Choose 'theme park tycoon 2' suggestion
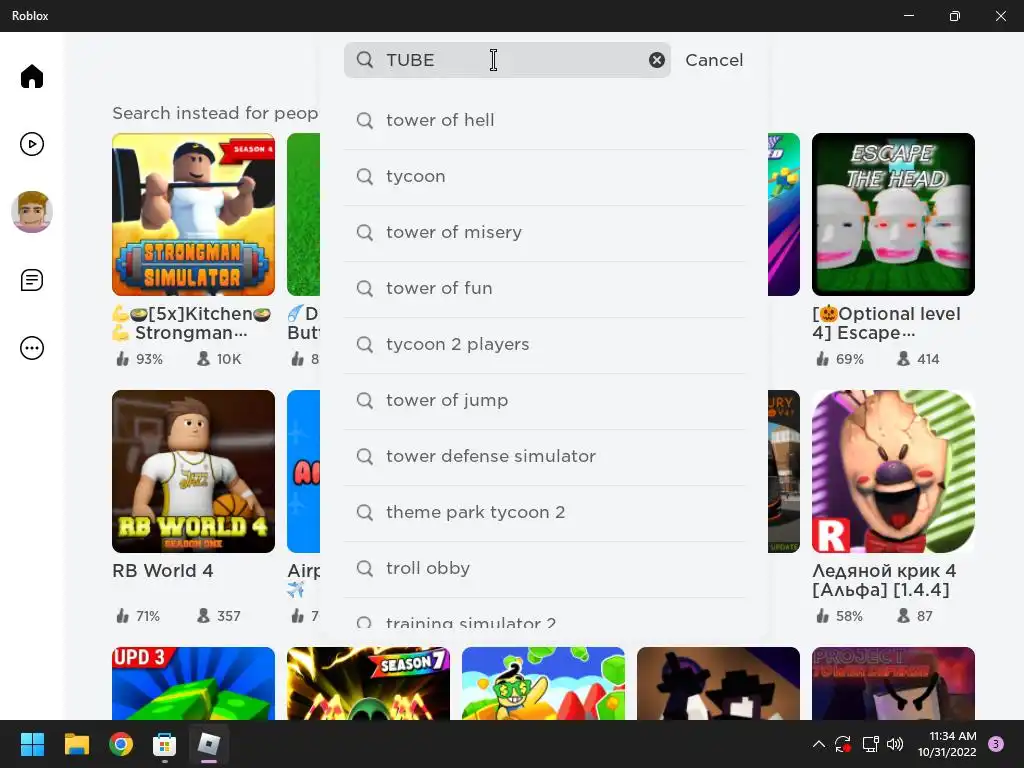Screen dimensions: 1024x768 544,513
